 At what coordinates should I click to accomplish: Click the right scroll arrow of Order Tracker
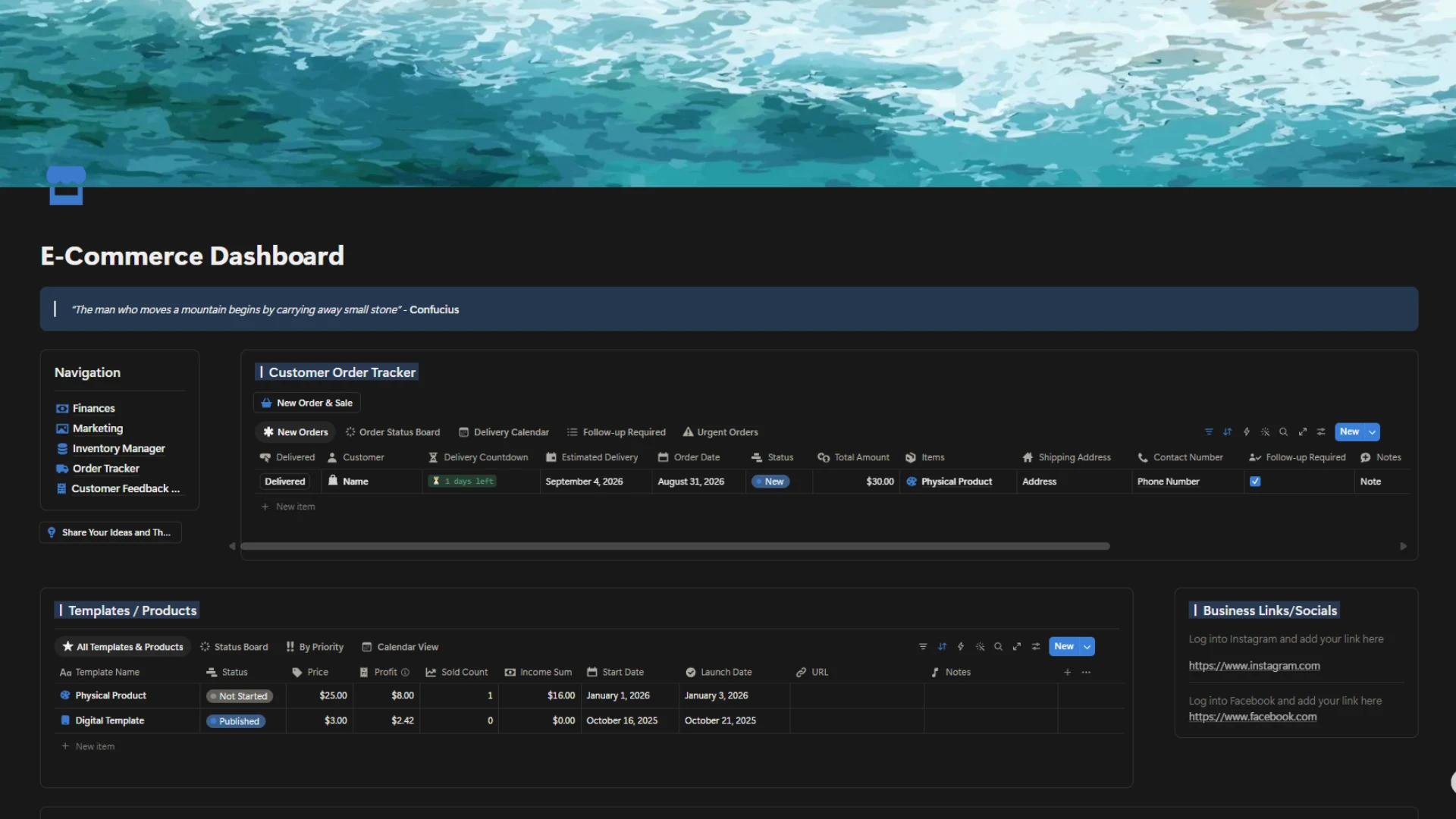tap(1403, 546)
